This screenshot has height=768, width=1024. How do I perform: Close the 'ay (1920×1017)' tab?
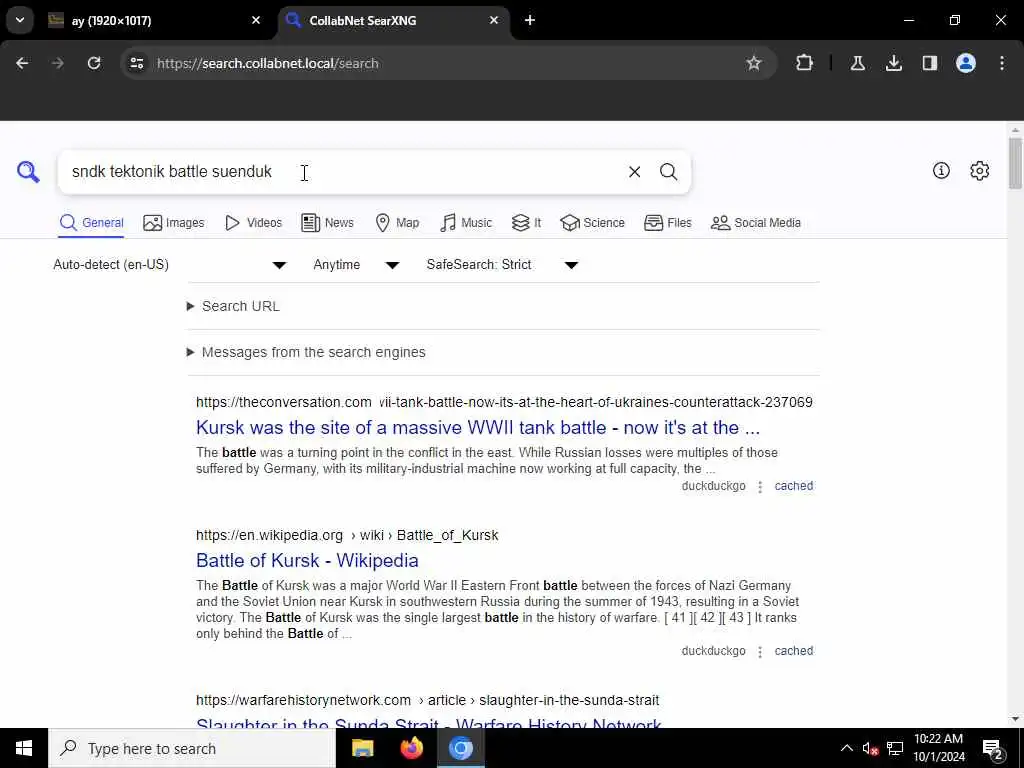tap(256, 20)
